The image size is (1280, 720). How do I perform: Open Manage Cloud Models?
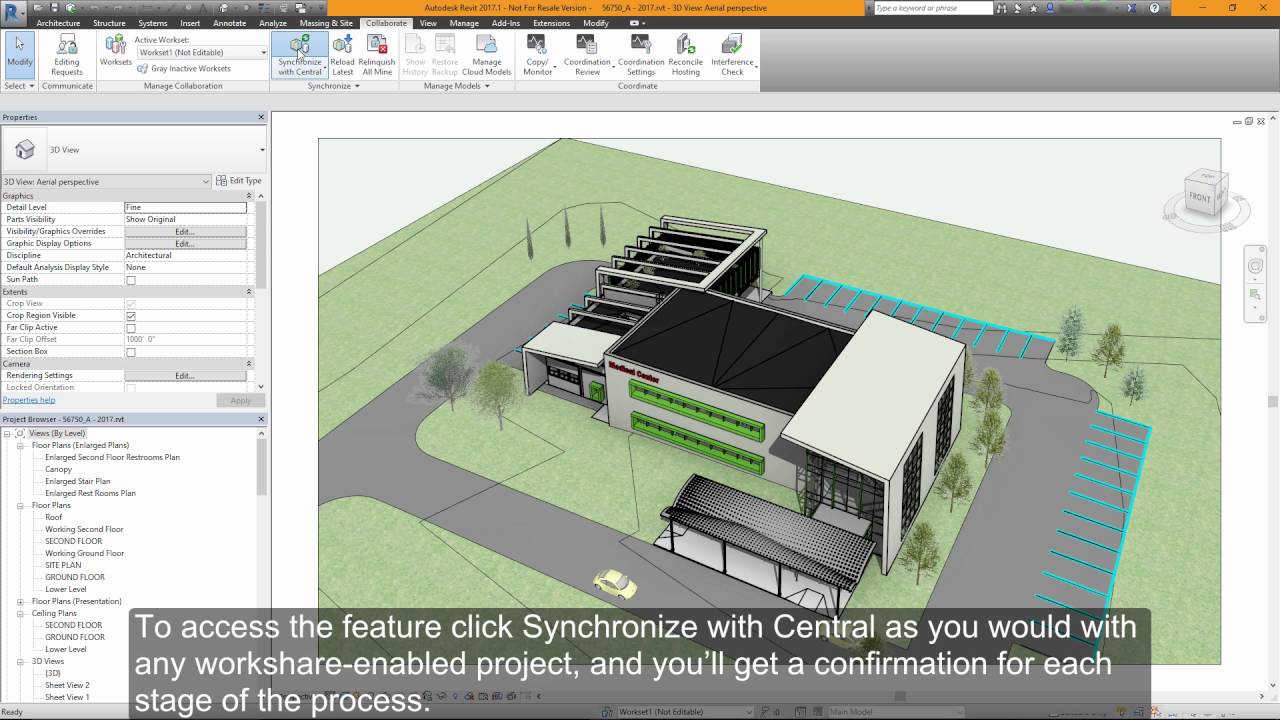click(487, 55)
